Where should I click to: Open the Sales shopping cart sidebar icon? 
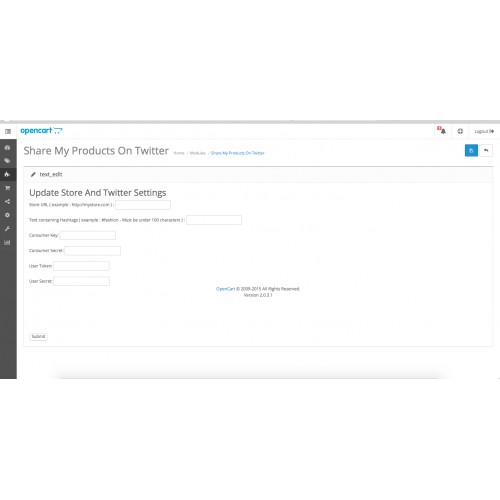(7, 188)
